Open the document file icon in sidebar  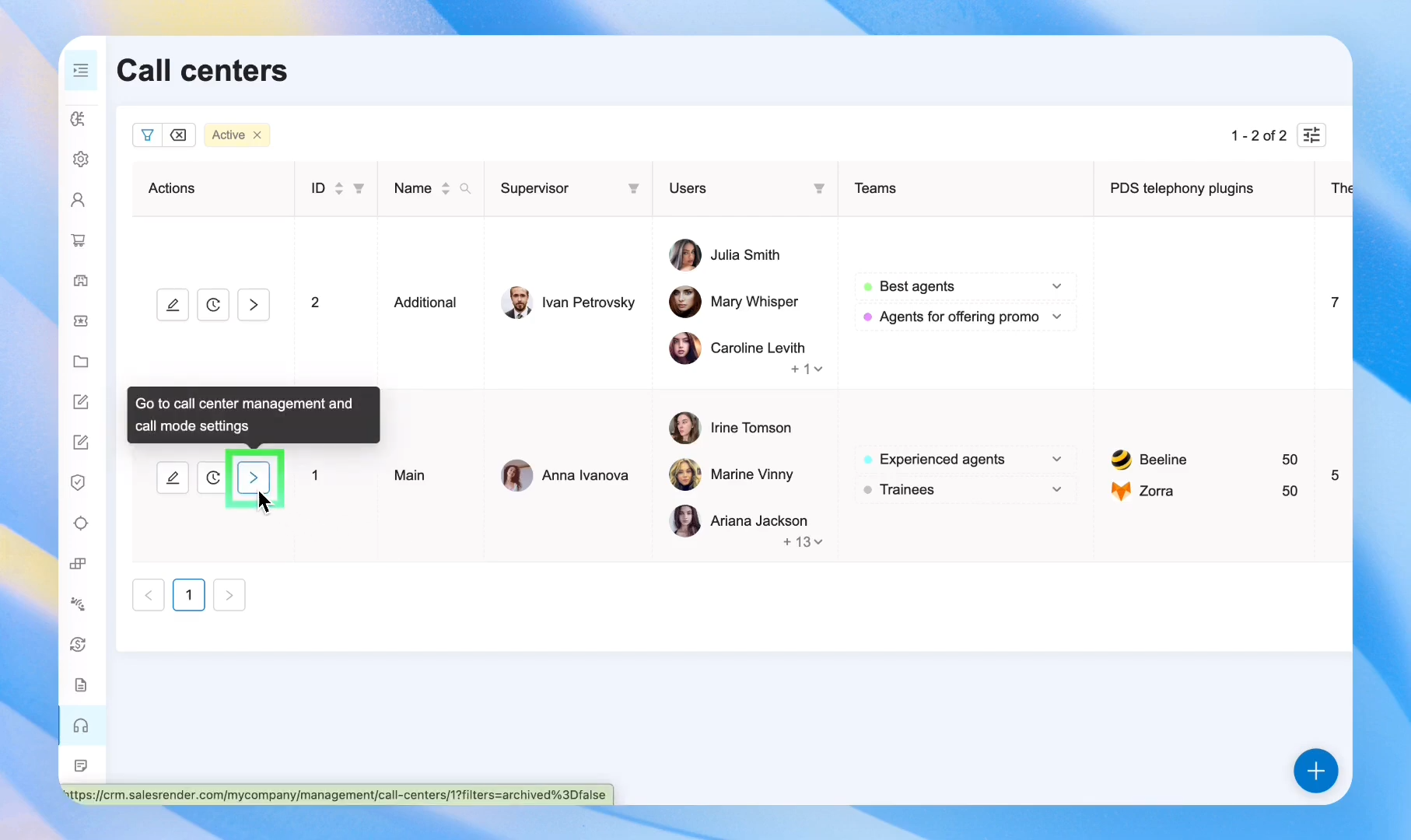point(81,685)
